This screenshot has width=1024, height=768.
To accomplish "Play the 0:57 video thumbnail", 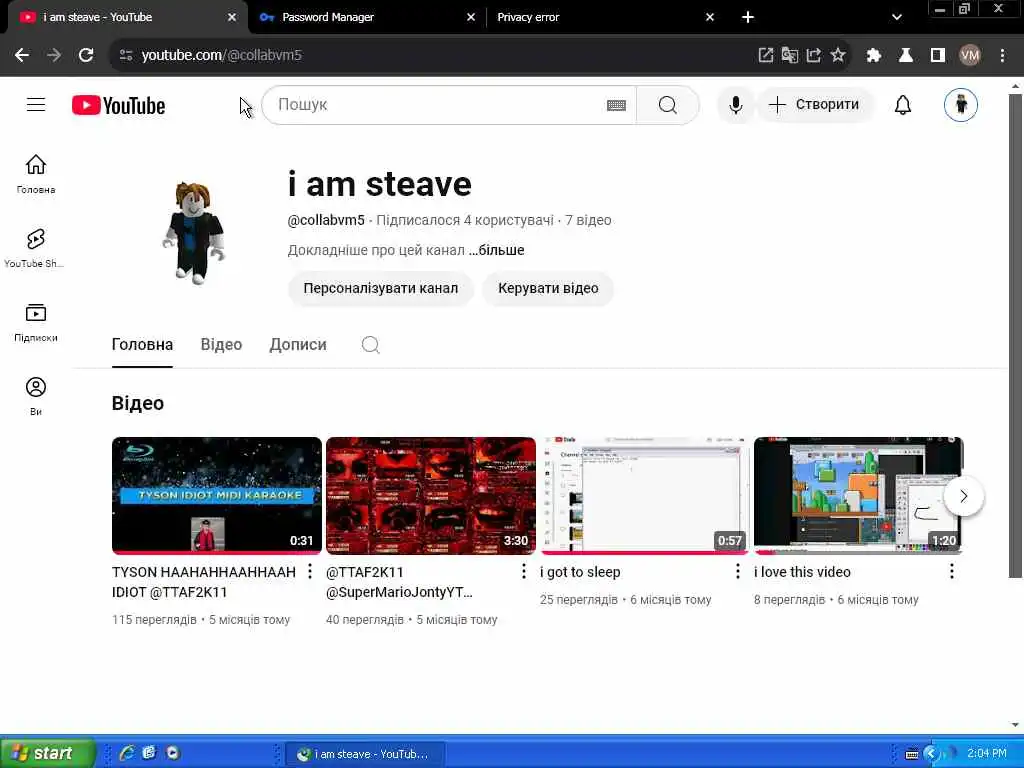I will [x=645, y=496].
